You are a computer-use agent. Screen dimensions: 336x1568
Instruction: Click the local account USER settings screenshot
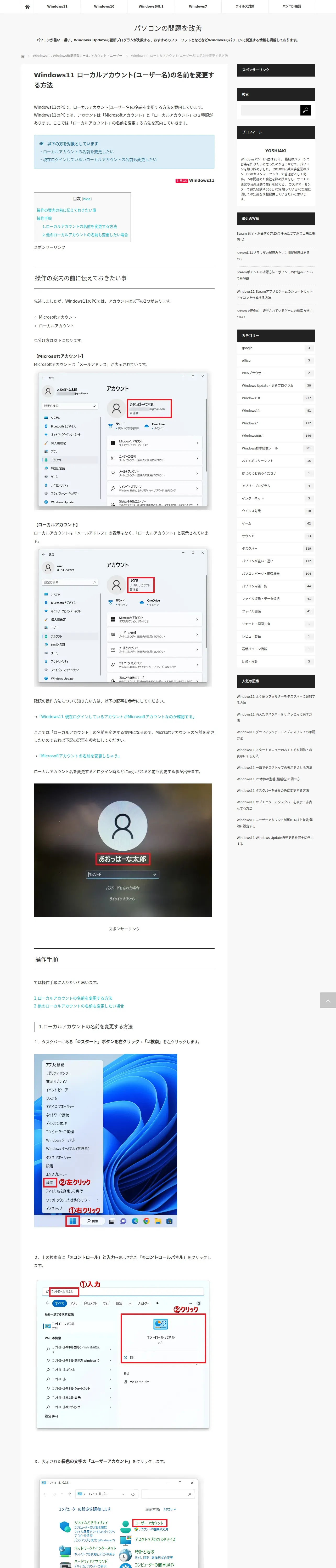(x=123, y=617)
